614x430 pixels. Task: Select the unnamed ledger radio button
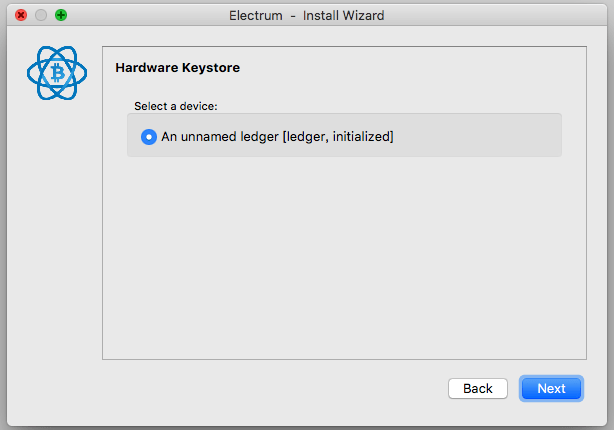149,136
